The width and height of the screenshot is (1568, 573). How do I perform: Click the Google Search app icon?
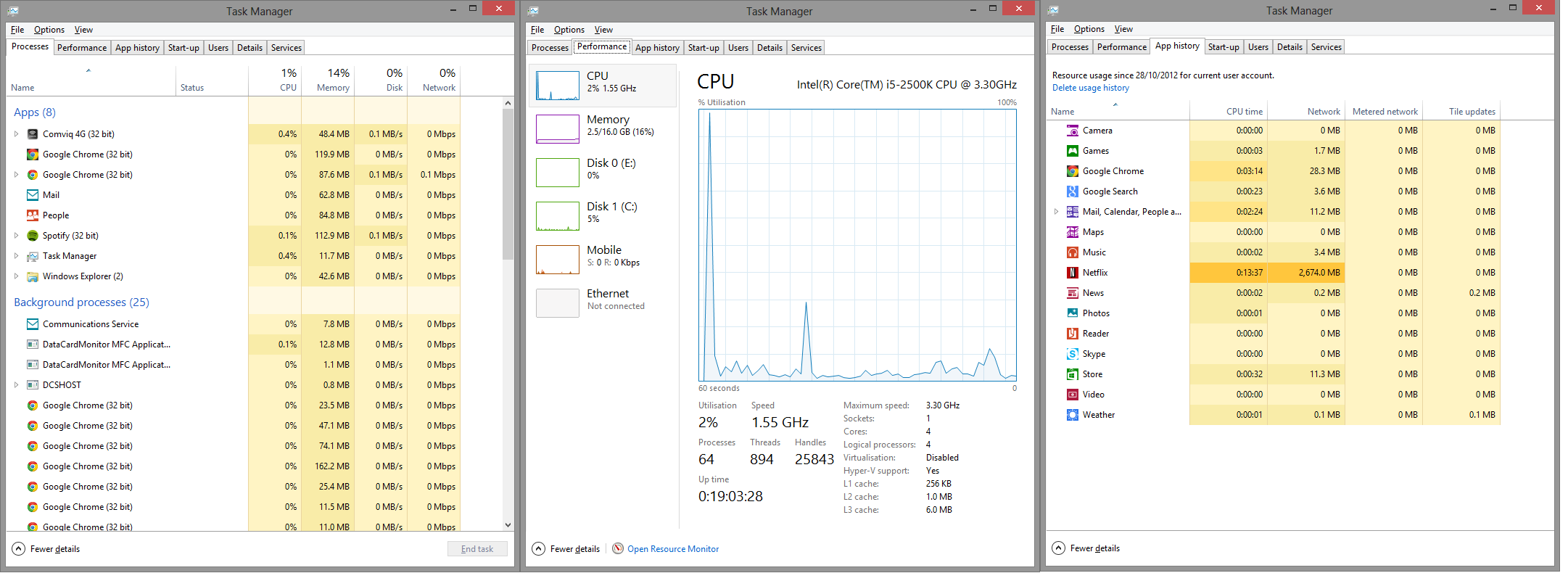point(1073,191)
